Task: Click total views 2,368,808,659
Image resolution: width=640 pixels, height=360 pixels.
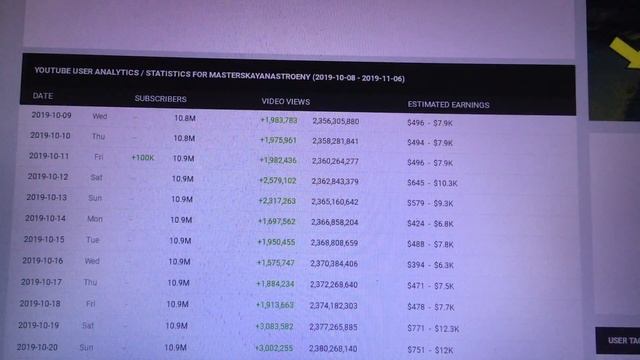Action: click(334, 243)
